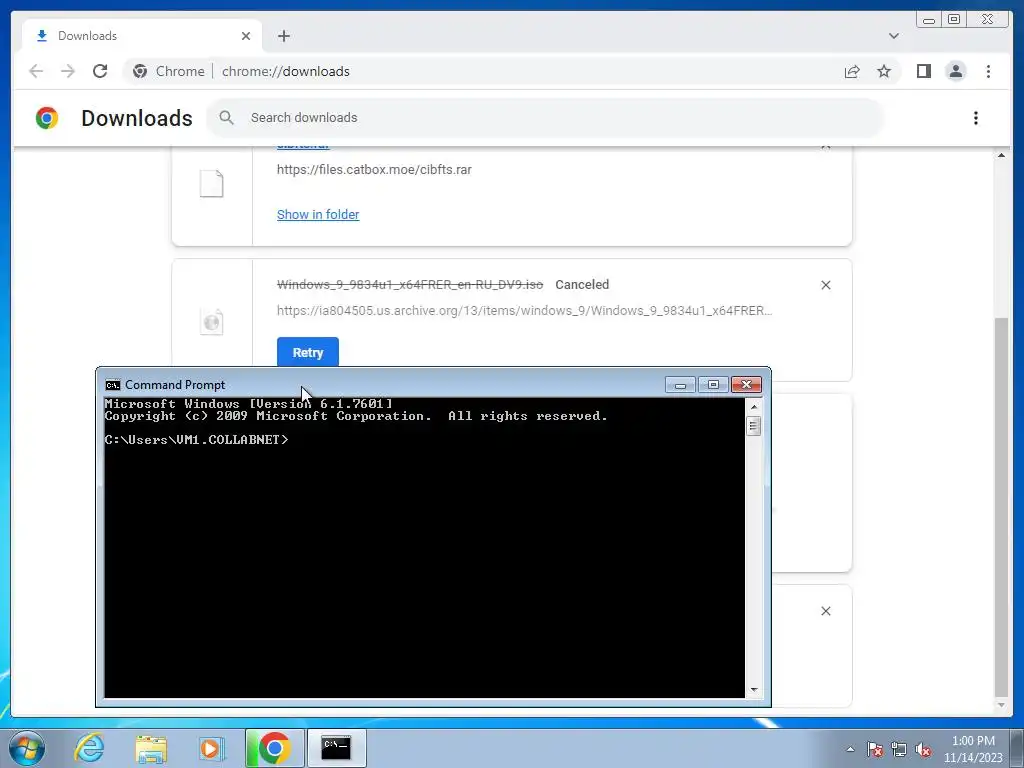Click the files.catbox.moe cibfts.rar URL text
The image size is (1024, 768).
point(374,170)
